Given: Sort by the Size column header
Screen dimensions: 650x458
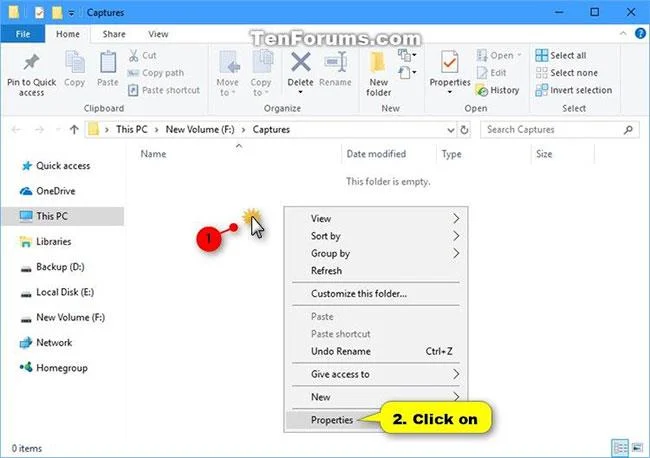Looking at the screenshot, I should 544,154.
